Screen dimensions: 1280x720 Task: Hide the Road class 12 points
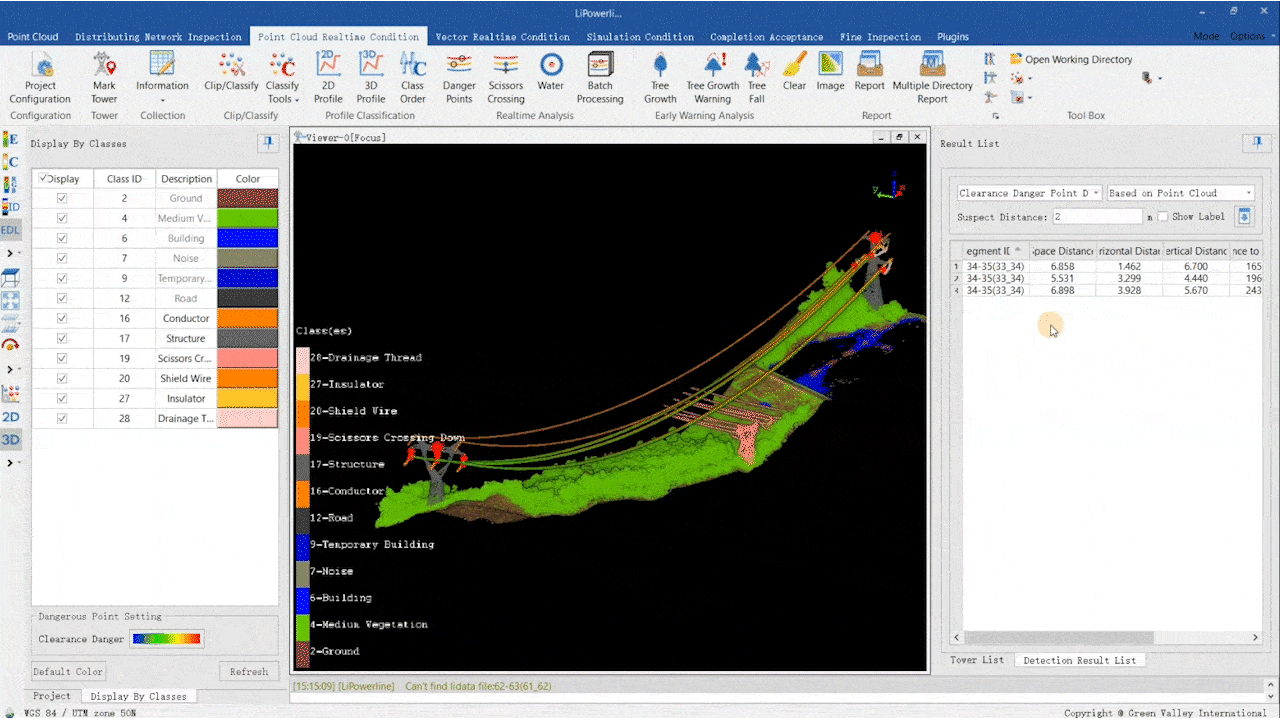point(62,298)
